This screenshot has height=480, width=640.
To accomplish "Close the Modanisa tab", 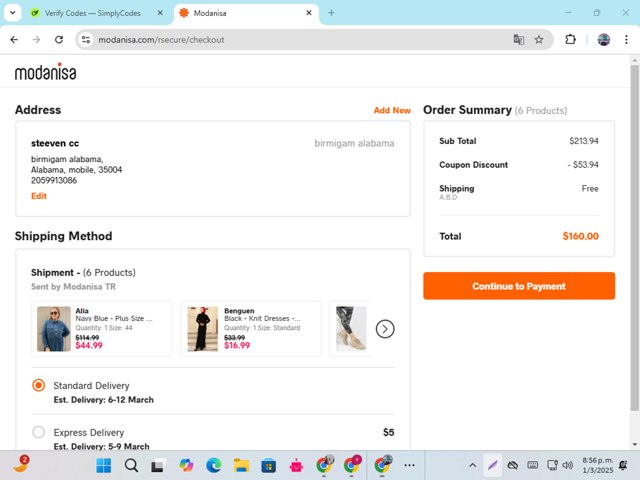I will (309, 13).
